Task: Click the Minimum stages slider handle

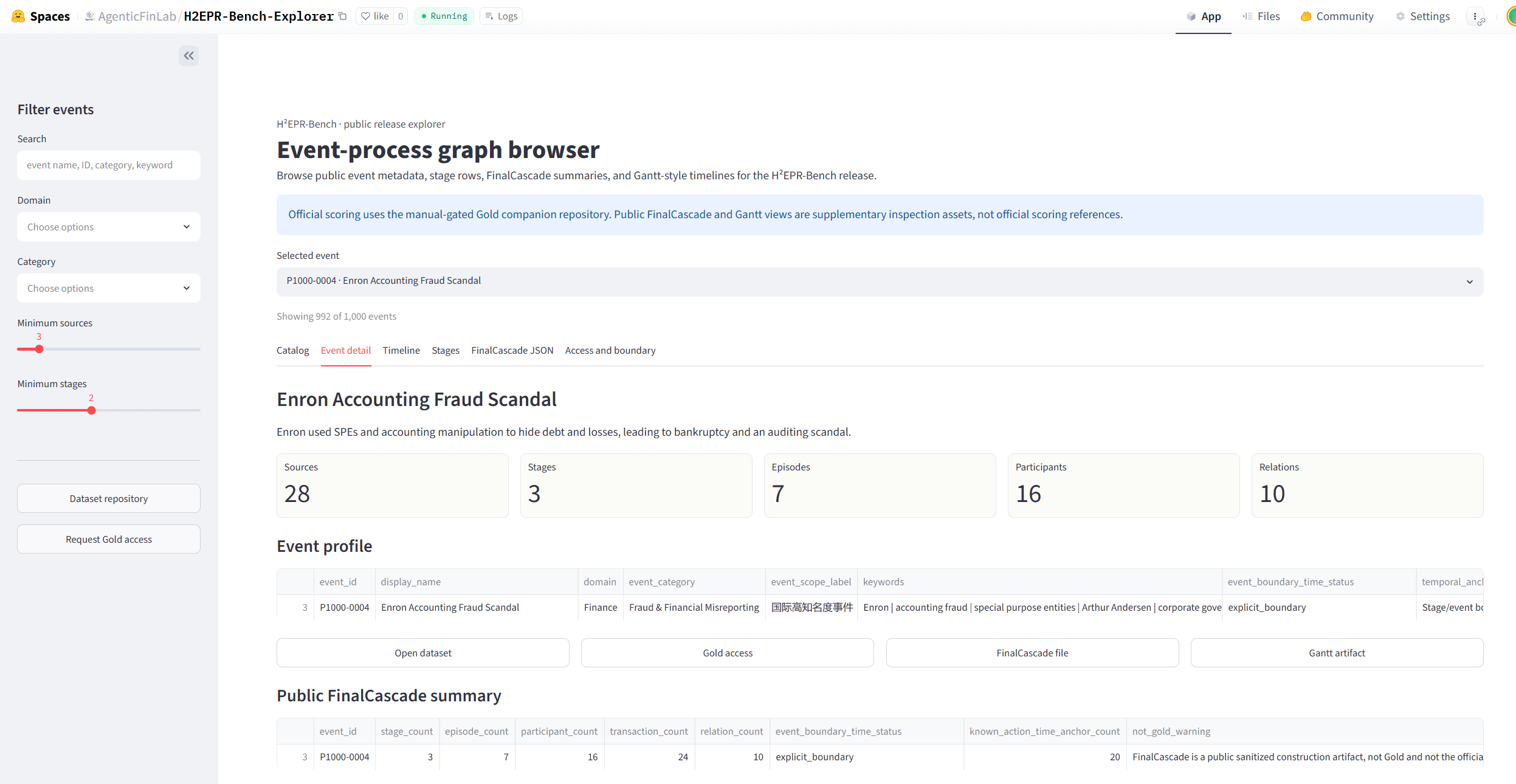Action: point(92,411)
